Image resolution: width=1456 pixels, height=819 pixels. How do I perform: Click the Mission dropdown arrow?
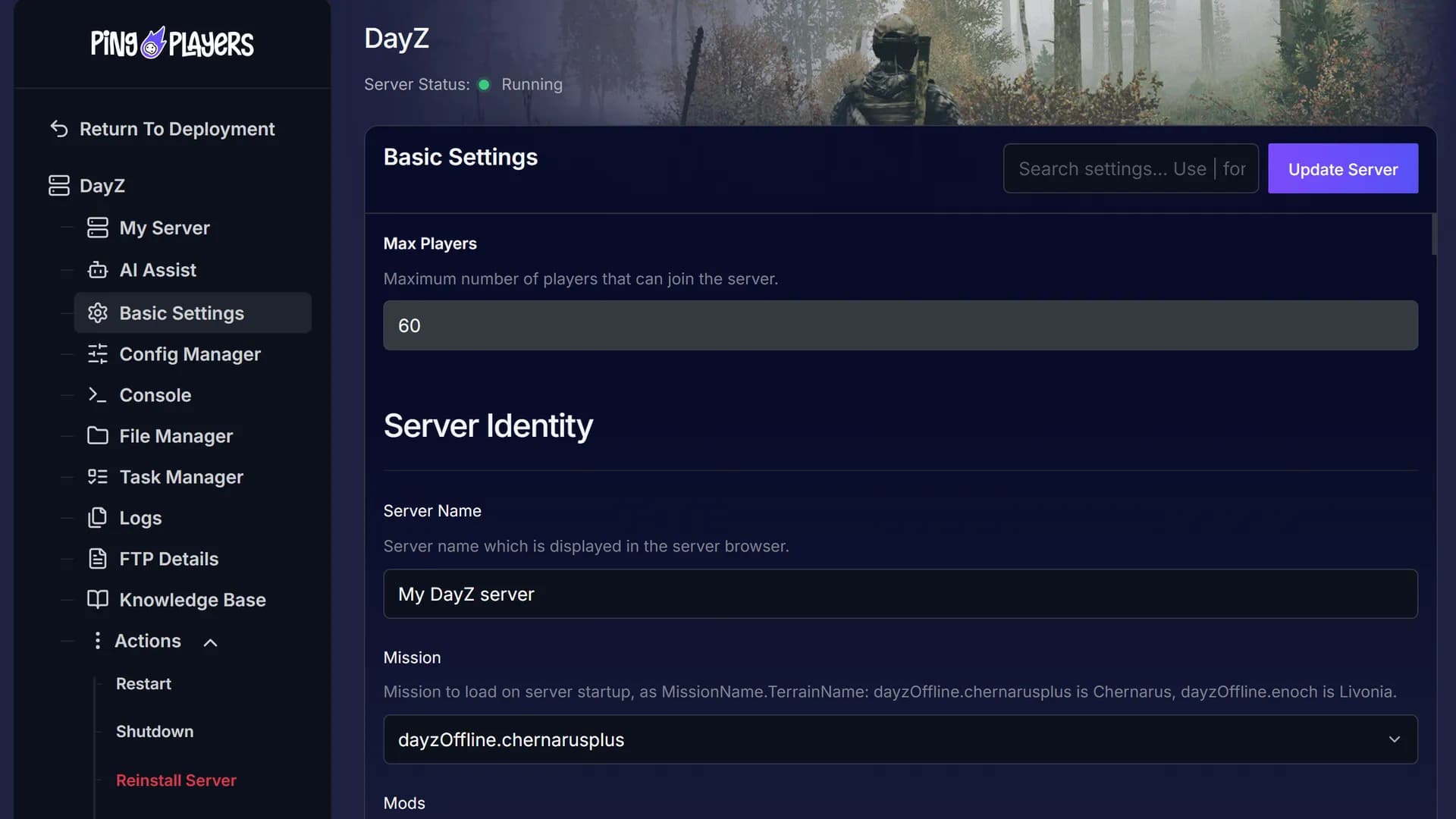(x=1394, y=739)
